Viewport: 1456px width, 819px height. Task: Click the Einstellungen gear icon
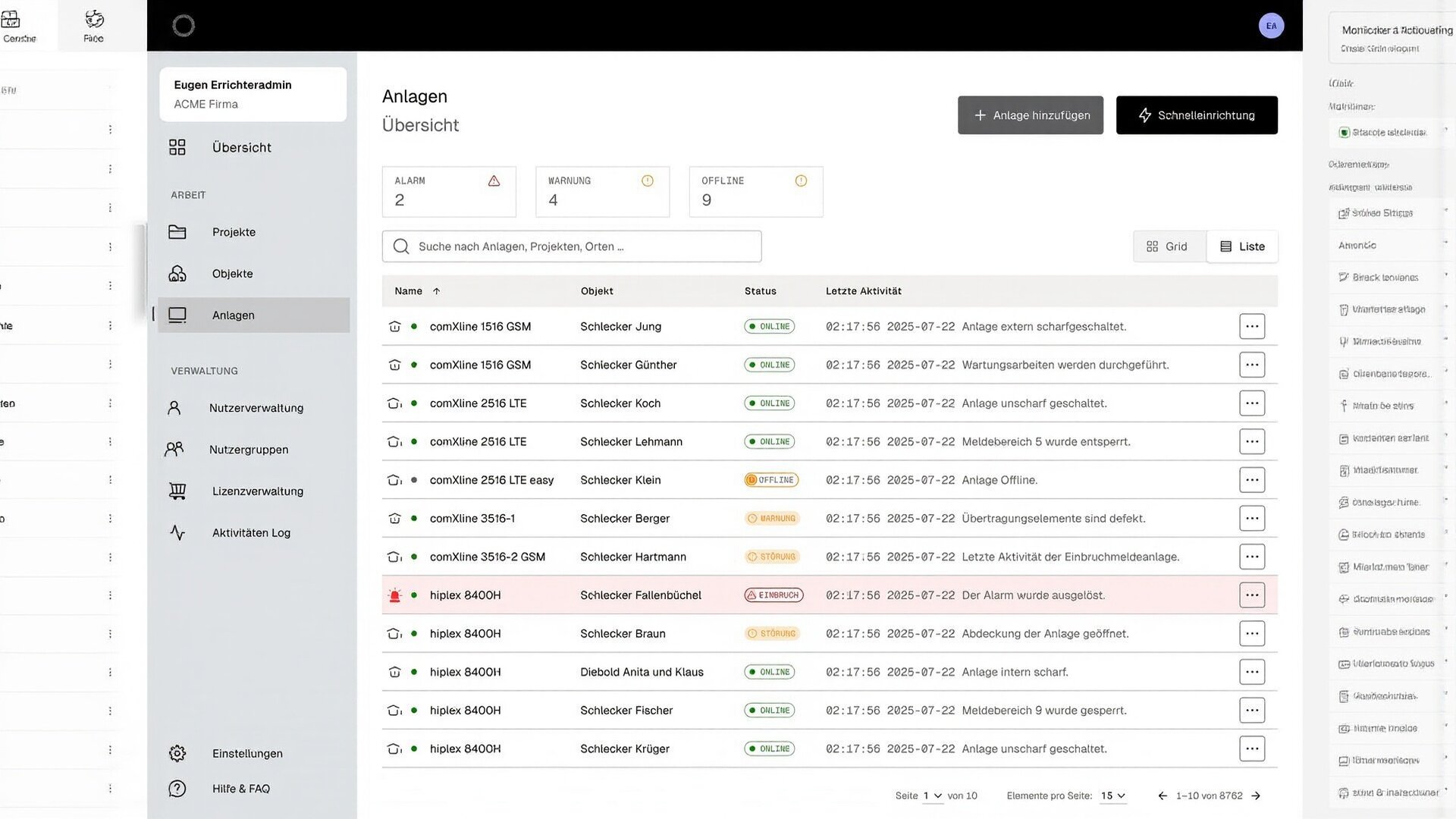[177, 753]
